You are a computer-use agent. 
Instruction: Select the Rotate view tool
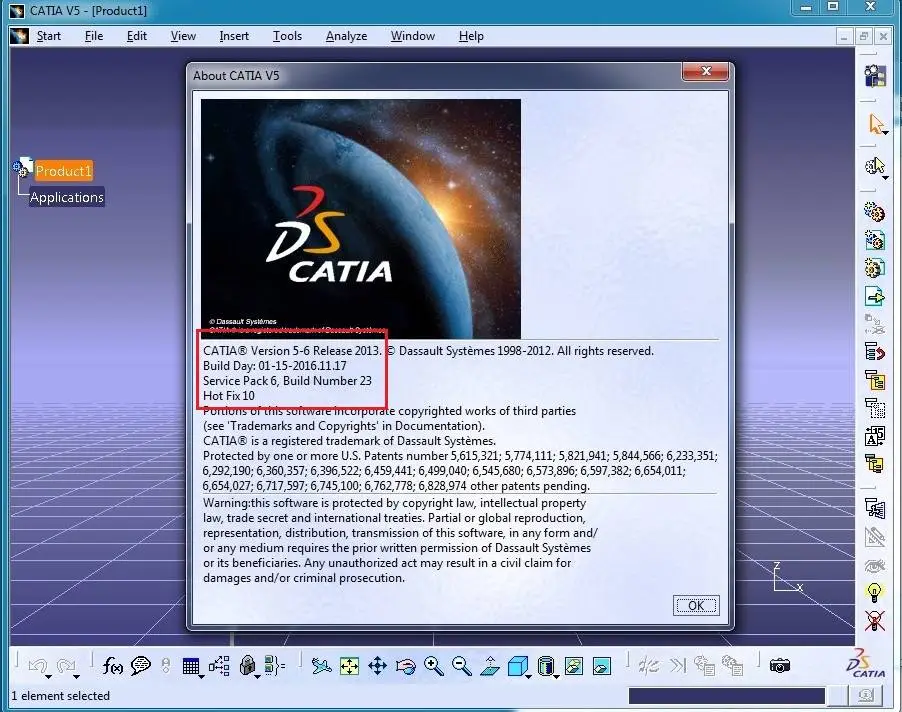click(406, 666)
